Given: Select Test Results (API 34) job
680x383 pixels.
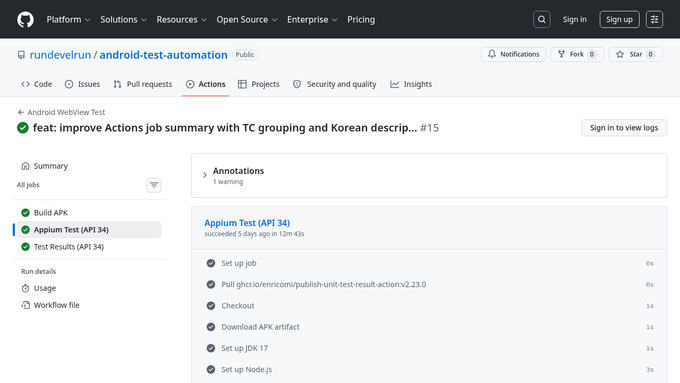Looking at the screenshot, I should pos(89,247).
